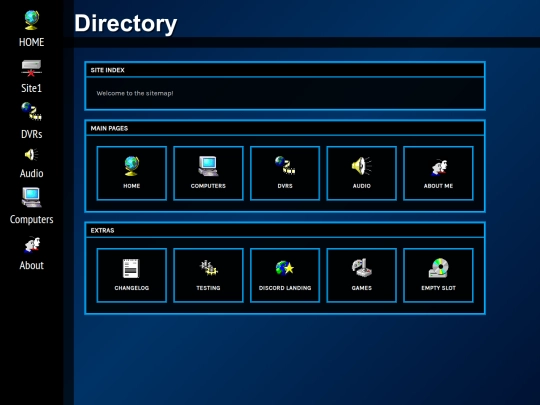540x405 pixels.
Task: Open the Computers sidebar text link
Action: coord(31,219)
